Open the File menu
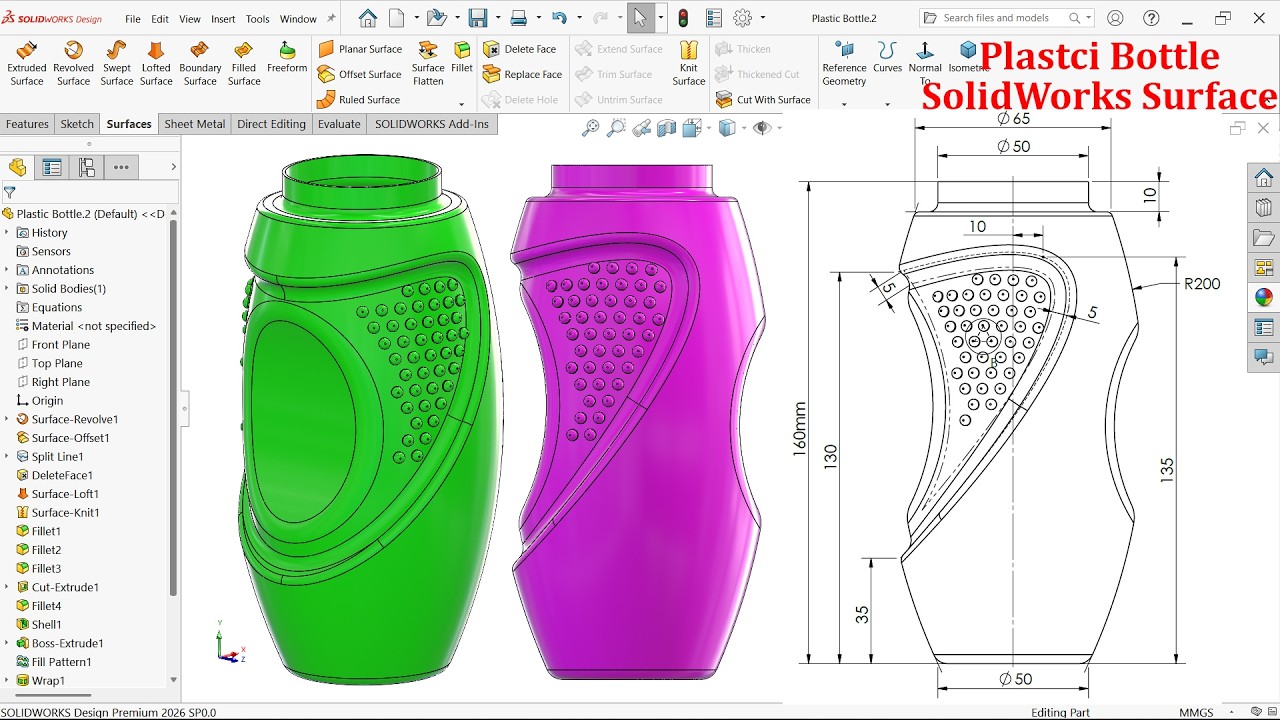The width and height of the screenshot is (1280, 720). click(x=132, y=19)
